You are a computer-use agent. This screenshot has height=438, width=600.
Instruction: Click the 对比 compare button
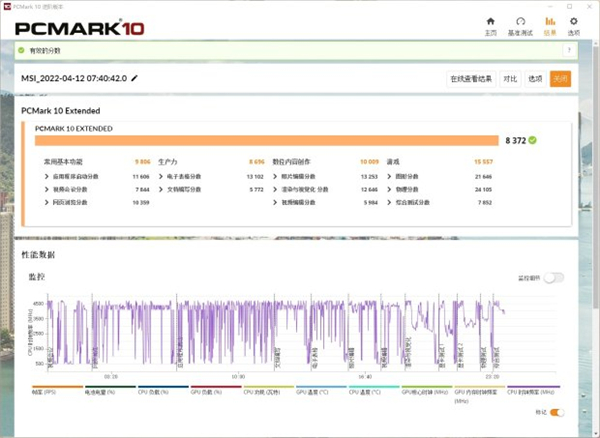tap(510, 78)
